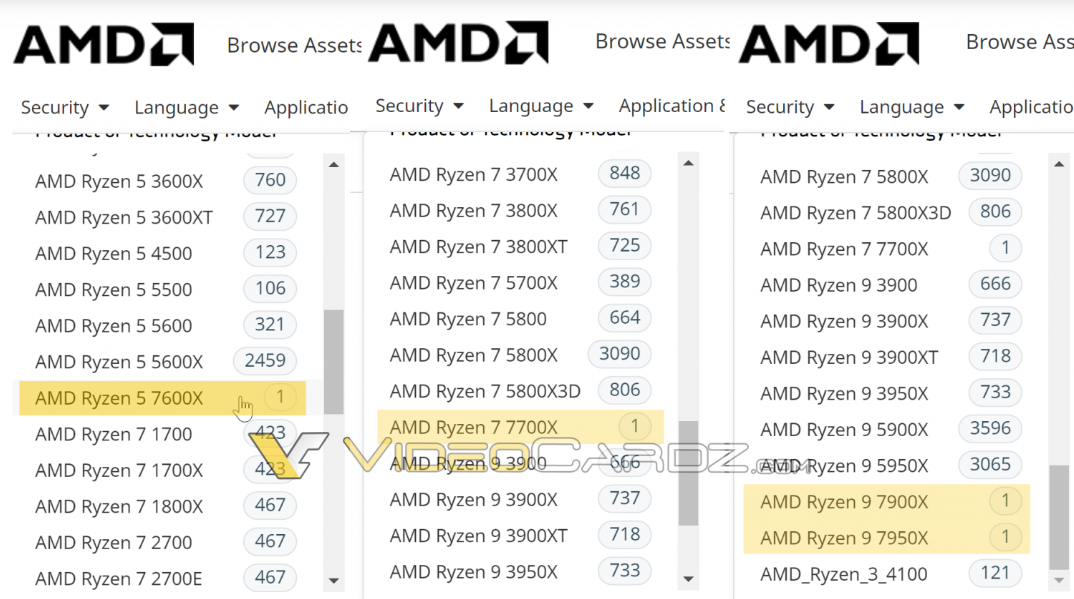This screenshot has width=1074, height=599.
Task: Click the scroll down arrow in right list
Action: 1059,580
